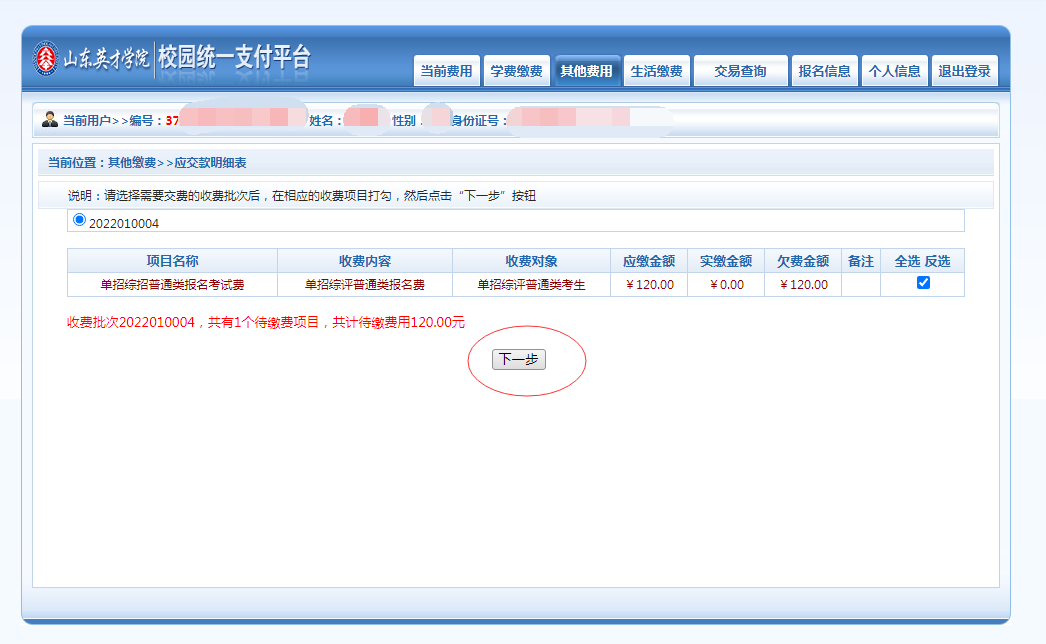
Task: Open the 个人信息 tab
Action: pyautogui.click(x=894, y=71)
